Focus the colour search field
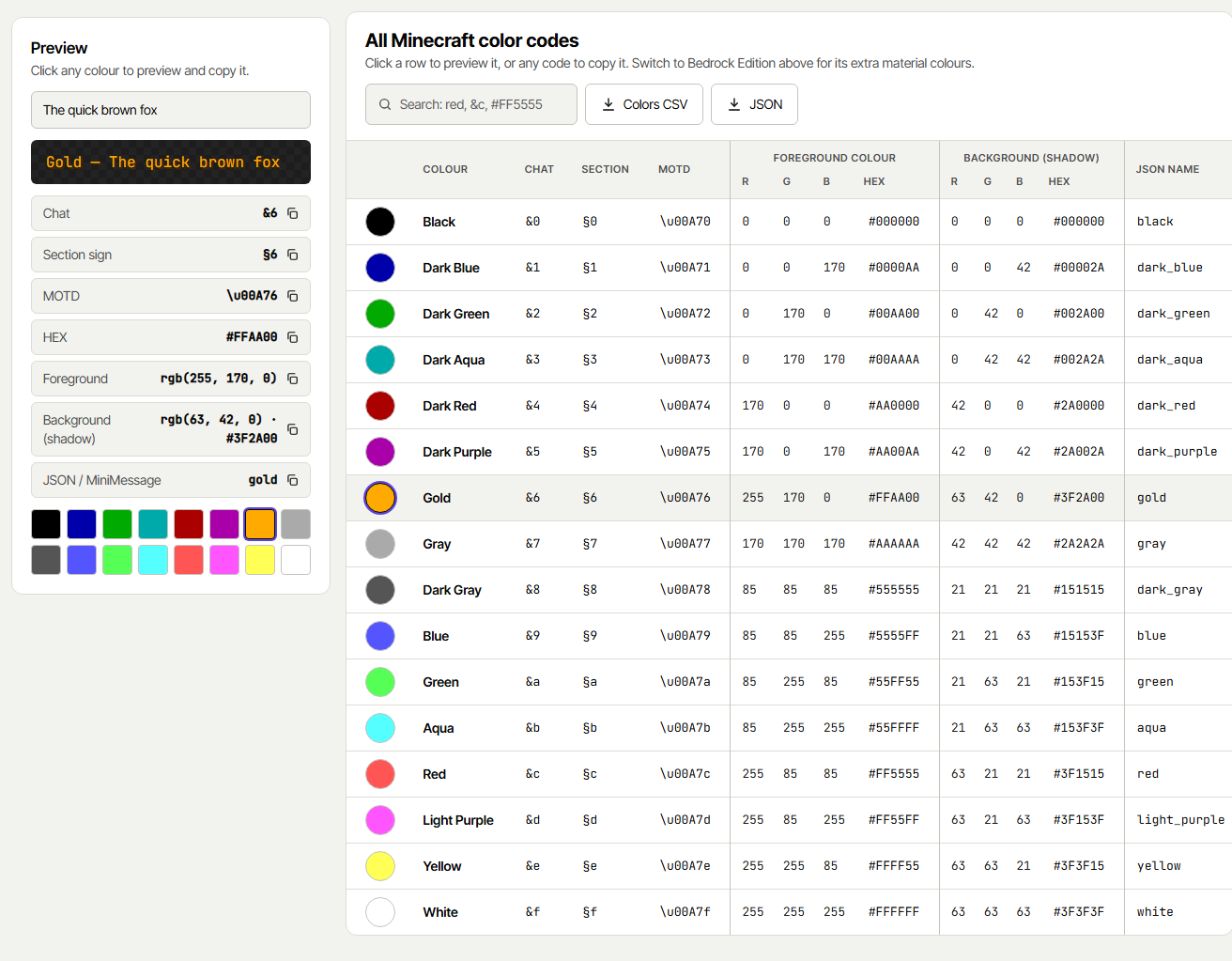This screenshot has height=961, width=1232. point(471,104)
